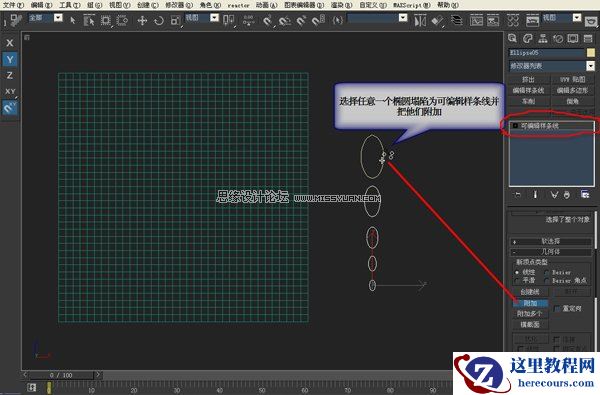Open the Modify command panel tab
Image resolution: width=600 pixels, height=395 pixels.
pyautogui.click(x=528, y=38)
